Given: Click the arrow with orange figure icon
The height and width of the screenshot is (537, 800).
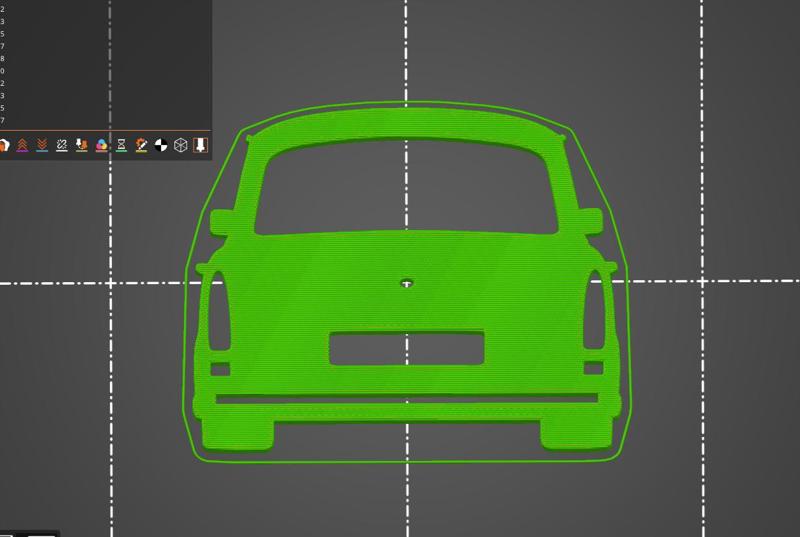Looking at the screenshot, I should [82, 145].
